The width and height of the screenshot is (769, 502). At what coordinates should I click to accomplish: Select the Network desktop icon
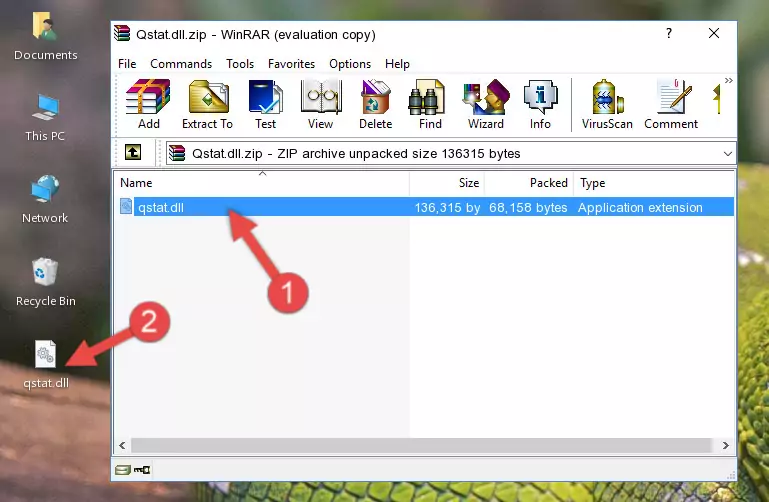45,200
